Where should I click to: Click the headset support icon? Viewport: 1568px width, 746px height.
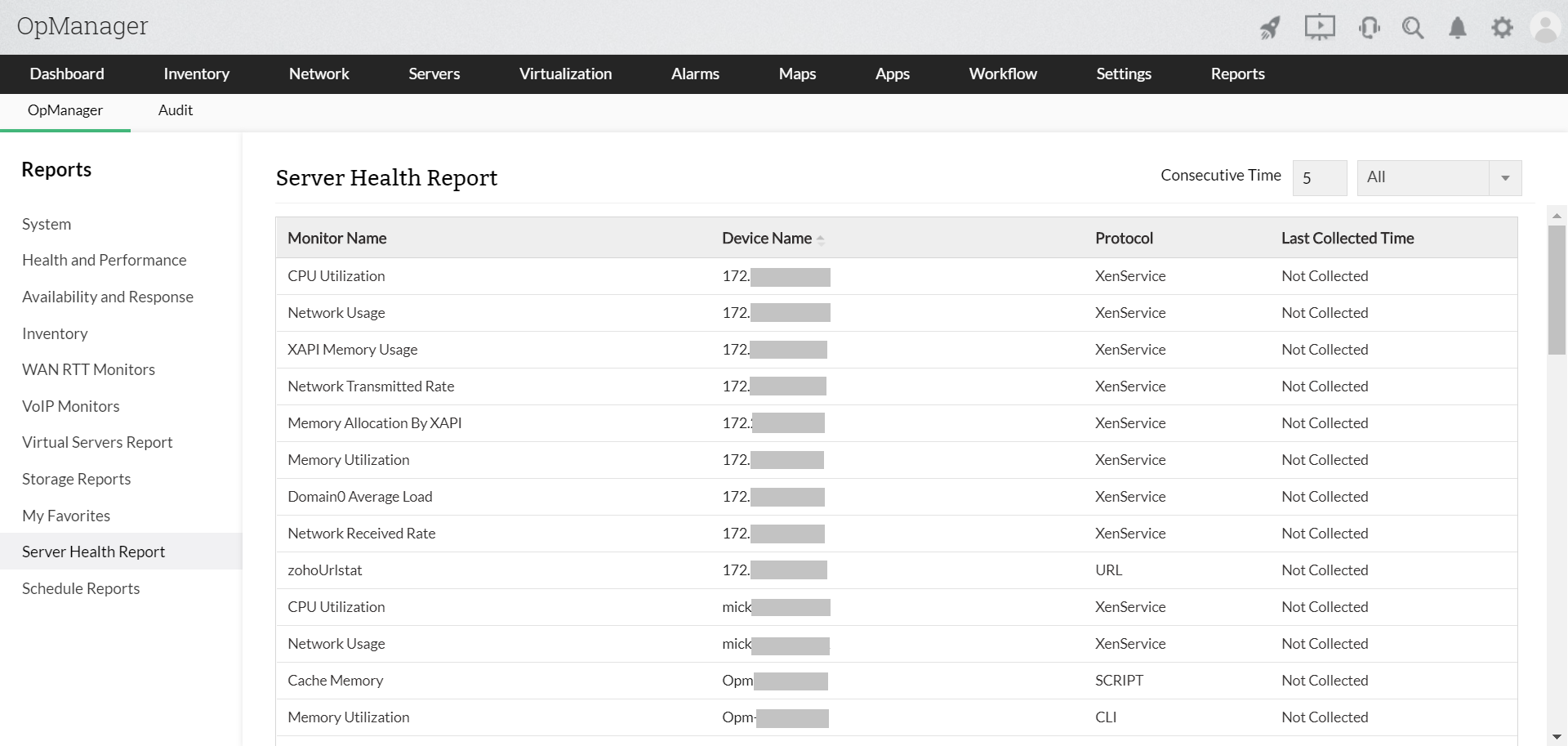tap(1369, 28)
